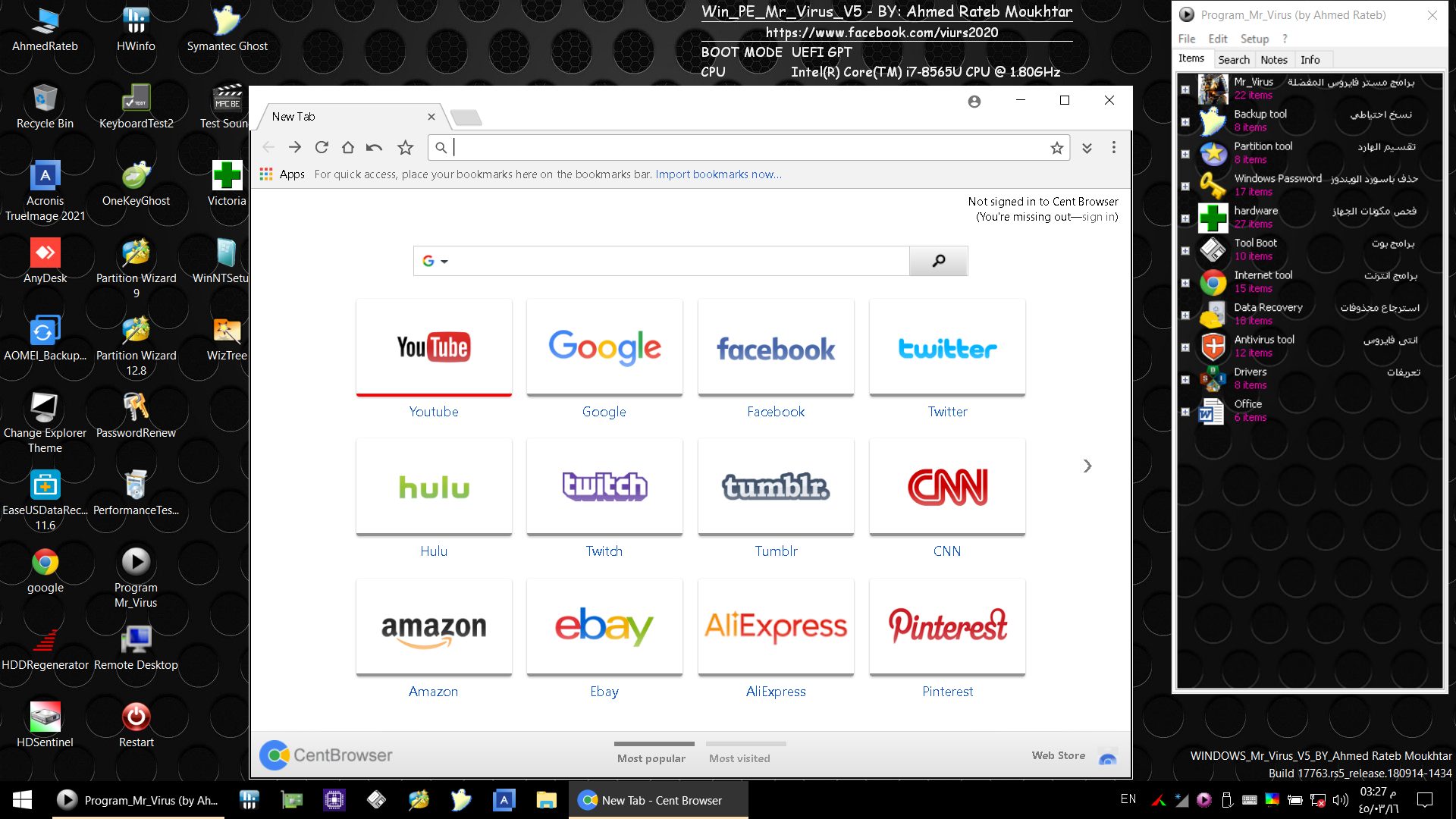Open OneKeyGhost desktop icon
Image resolution: width=1456 pixels, height=819 pixels.
click(x=136, y=184)
